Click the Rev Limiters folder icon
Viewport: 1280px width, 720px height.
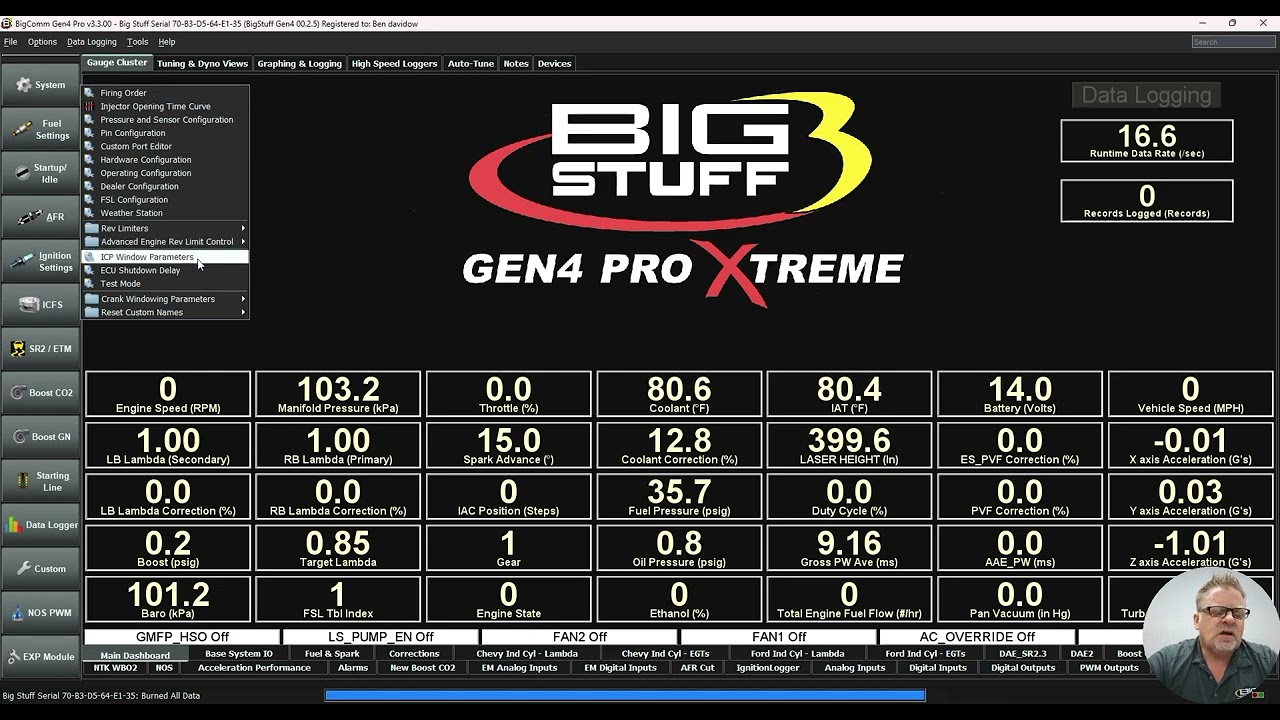tap(91, 228)
